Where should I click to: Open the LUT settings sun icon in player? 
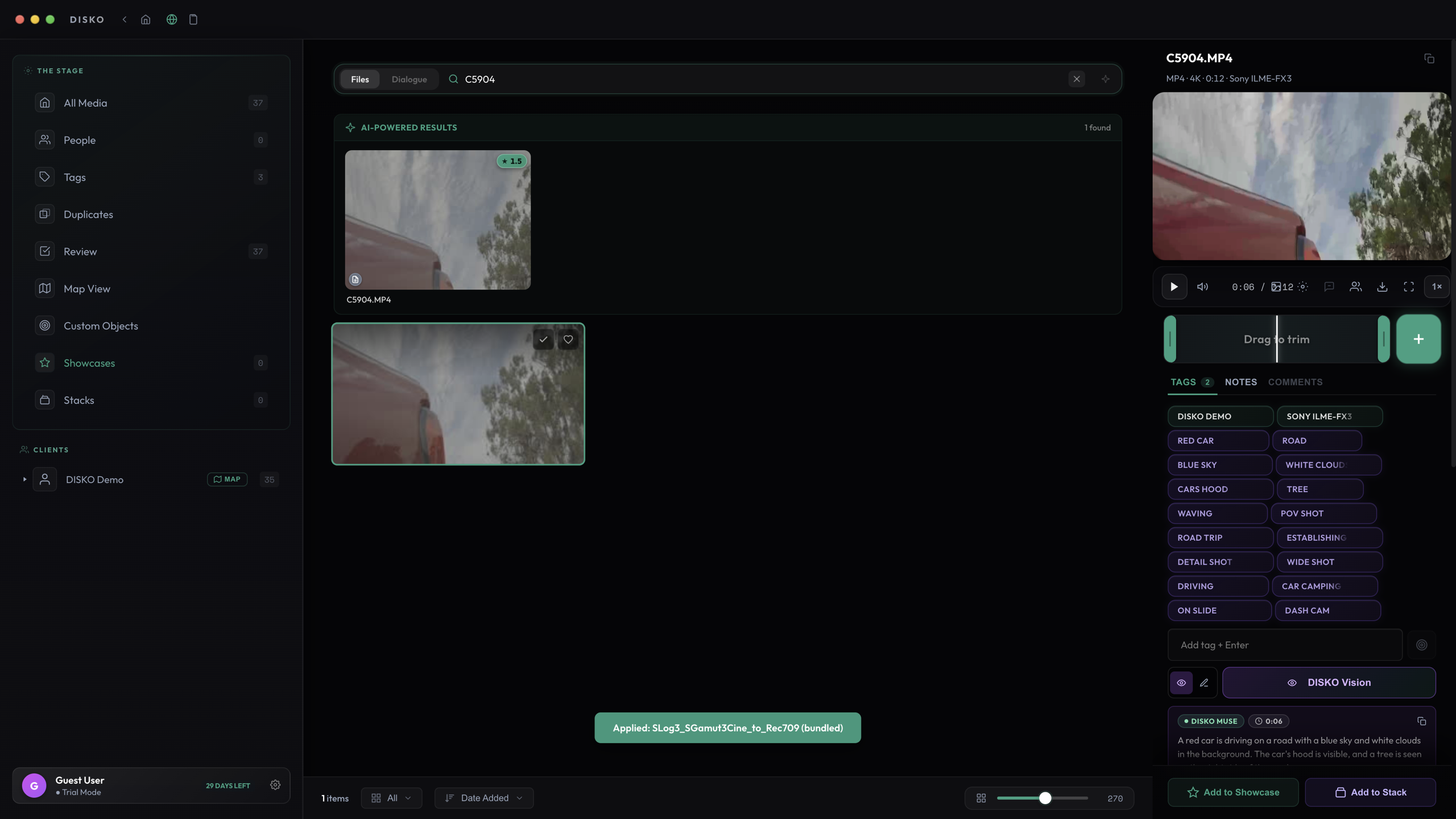click(x=1303, y=287)
